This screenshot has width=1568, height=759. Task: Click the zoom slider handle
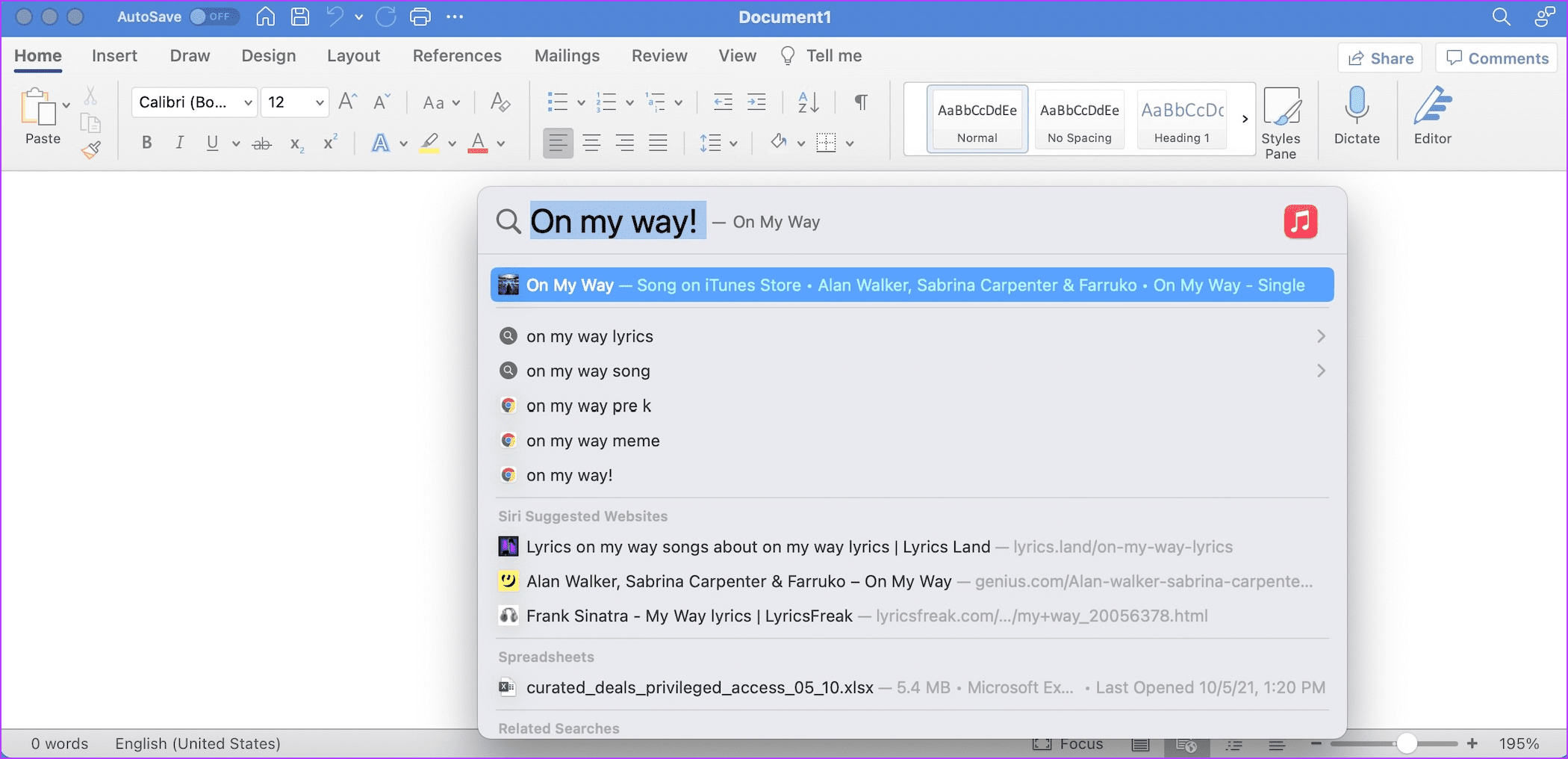[x=1407, y=743]
